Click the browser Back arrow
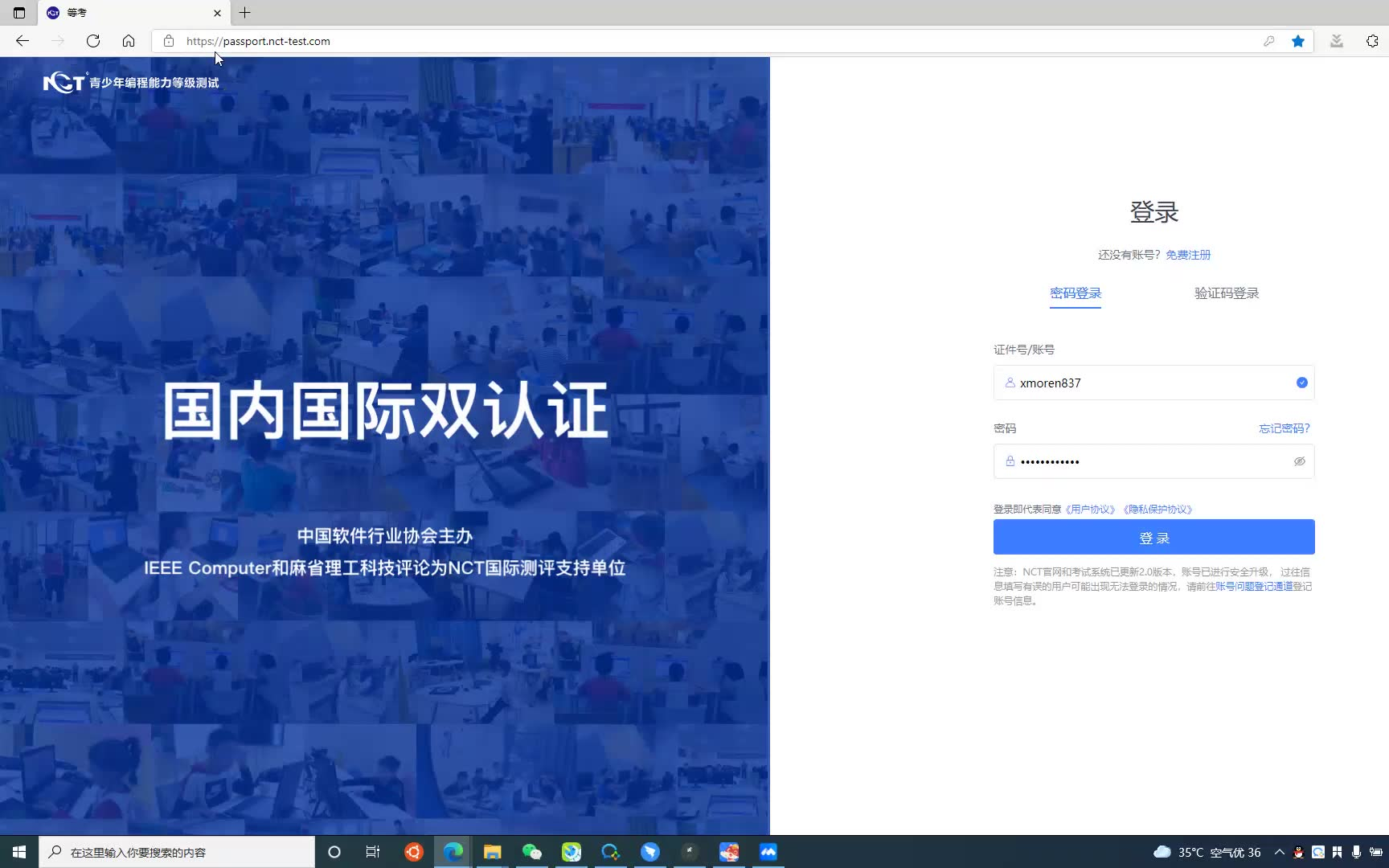The image size is (1389, 868). tap(22, 41)
